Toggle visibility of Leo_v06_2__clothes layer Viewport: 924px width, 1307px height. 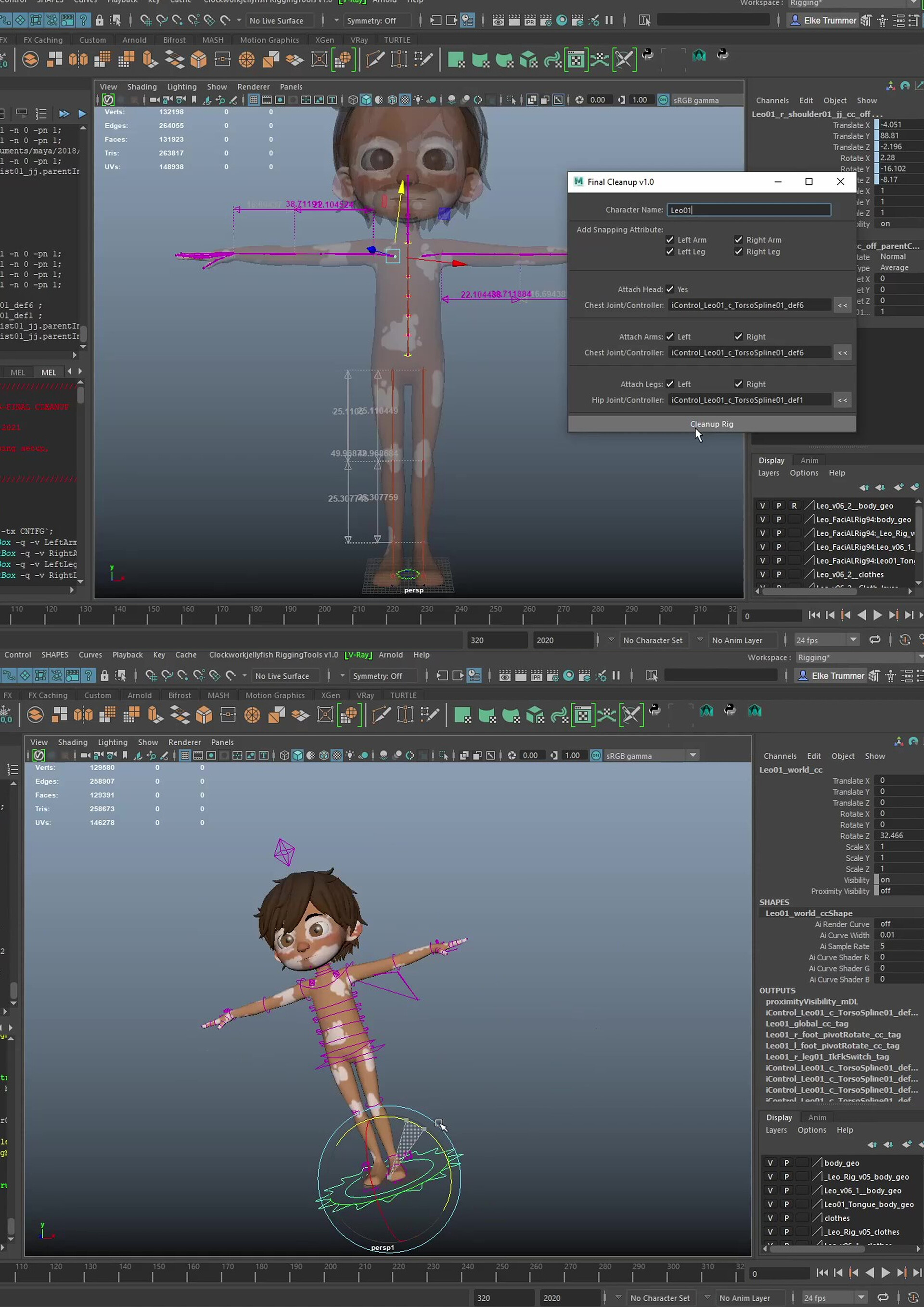tap(762, 574)
